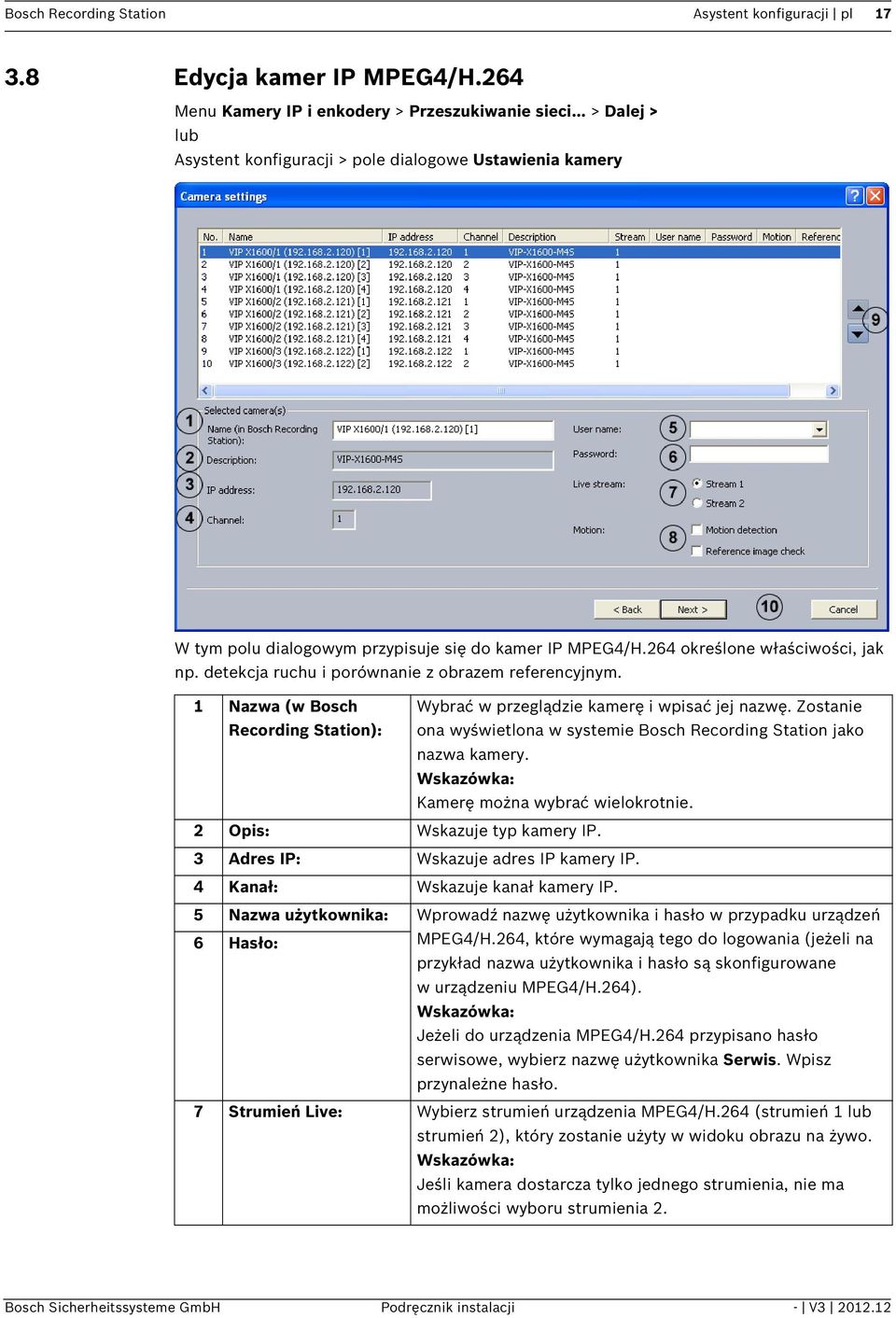Screen dimensions: 896x1318
Task: Select Stream 2 as the live stream
Action: point(697,503)
